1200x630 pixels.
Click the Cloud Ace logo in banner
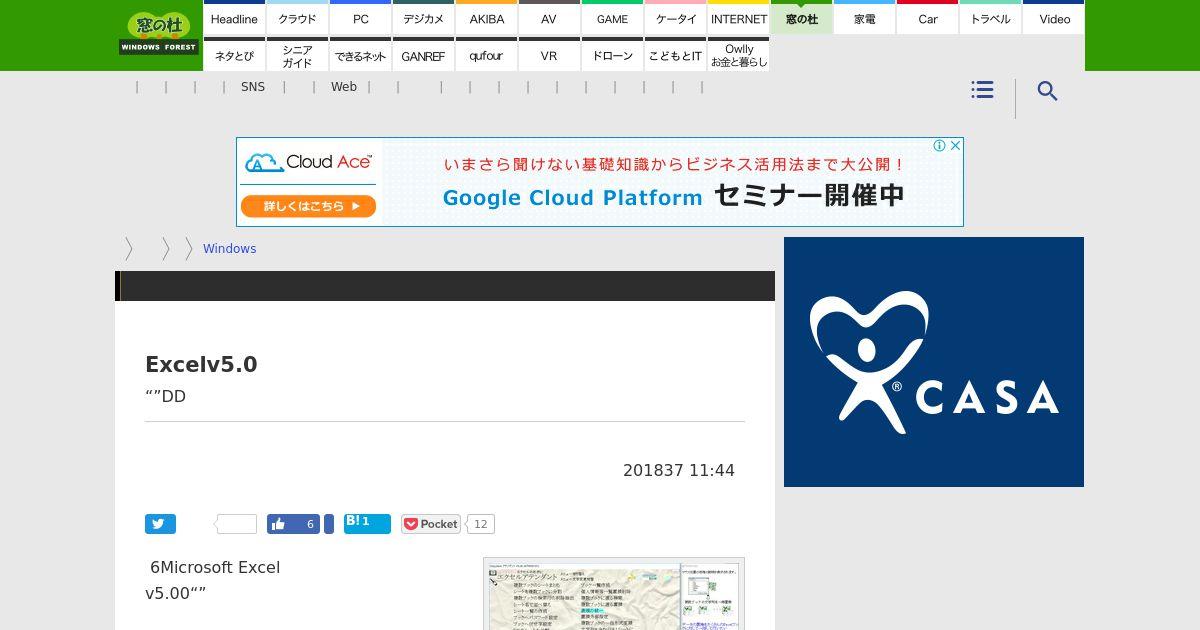pyautogui.click(x=309, y=162)
